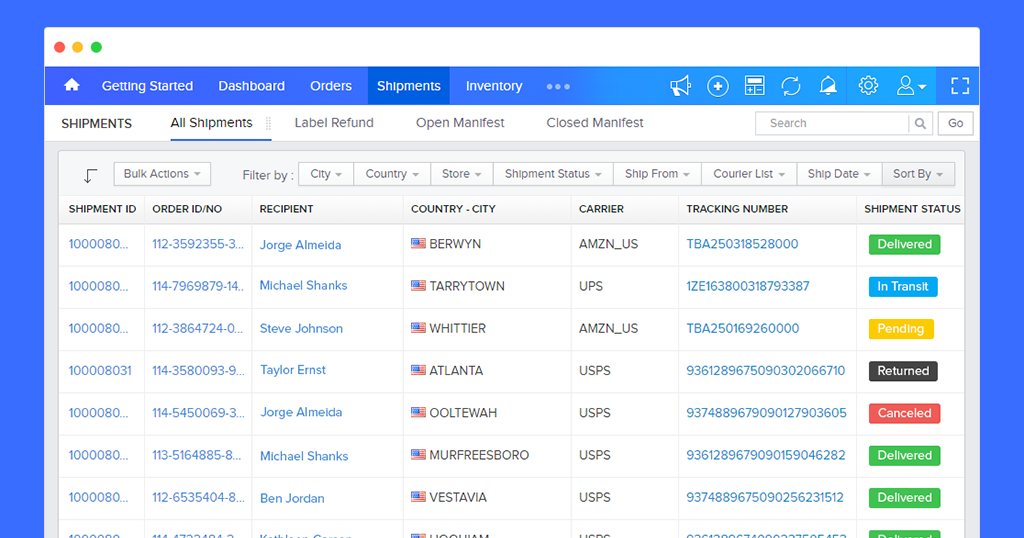This screenshot has width=1024, height=538.
Task: Open the settings gear icon
Action: [x=868, y=86]
